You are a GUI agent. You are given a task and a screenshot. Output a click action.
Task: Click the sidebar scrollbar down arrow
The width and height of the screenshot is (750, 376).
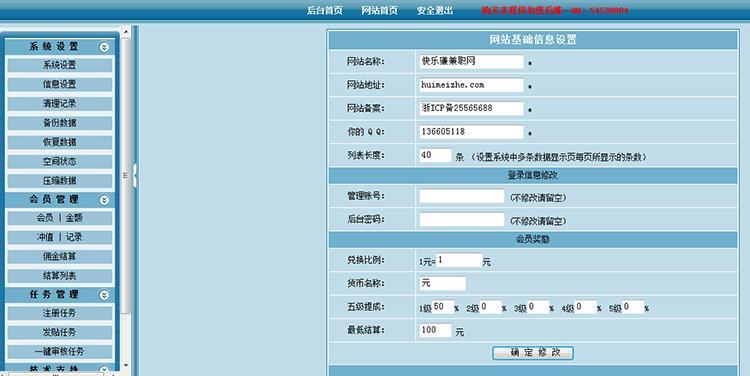tap(126, 365)
